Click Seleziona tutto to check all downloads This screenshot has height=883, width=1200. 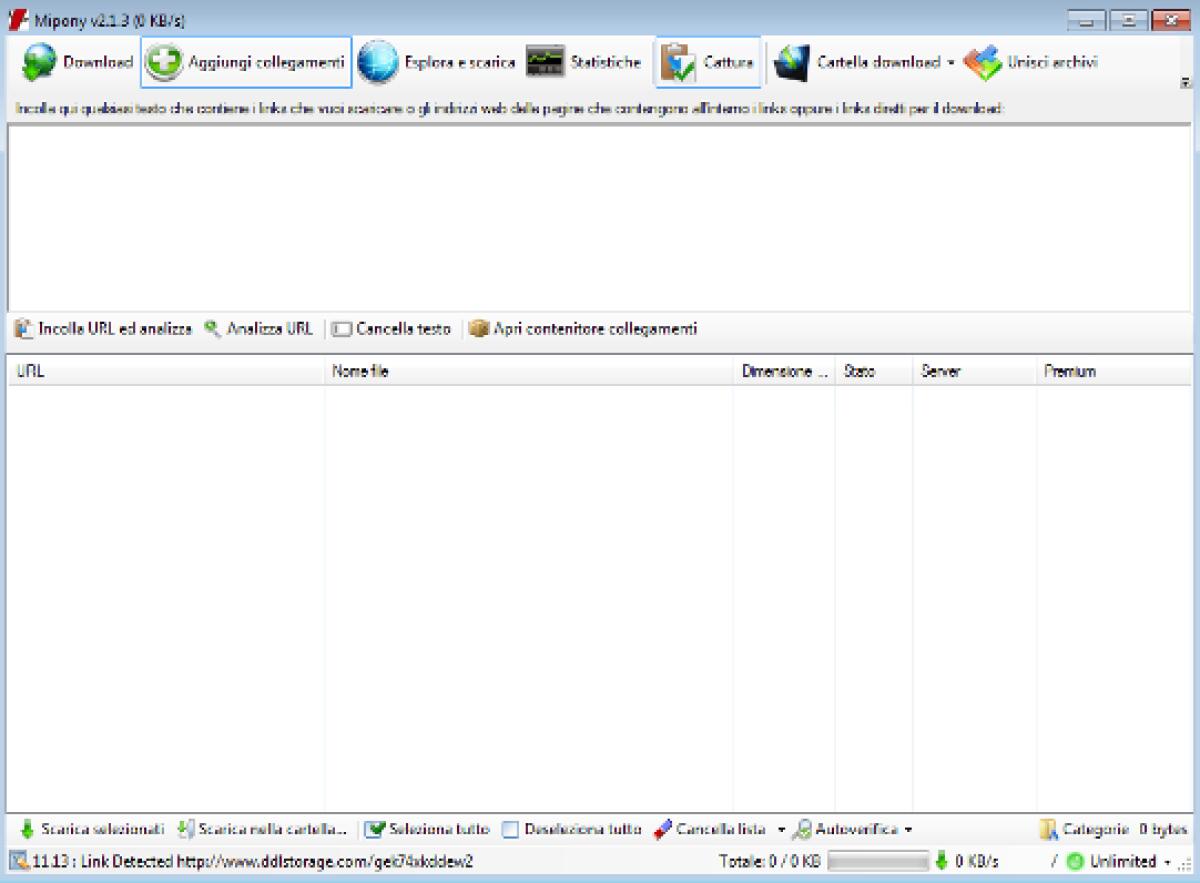pos(431,829)
